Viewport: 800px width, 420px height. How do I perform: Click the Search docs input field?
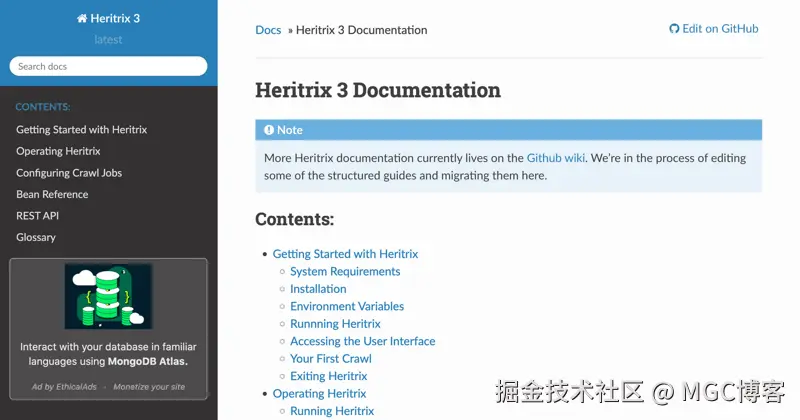[x=108, y=66]
